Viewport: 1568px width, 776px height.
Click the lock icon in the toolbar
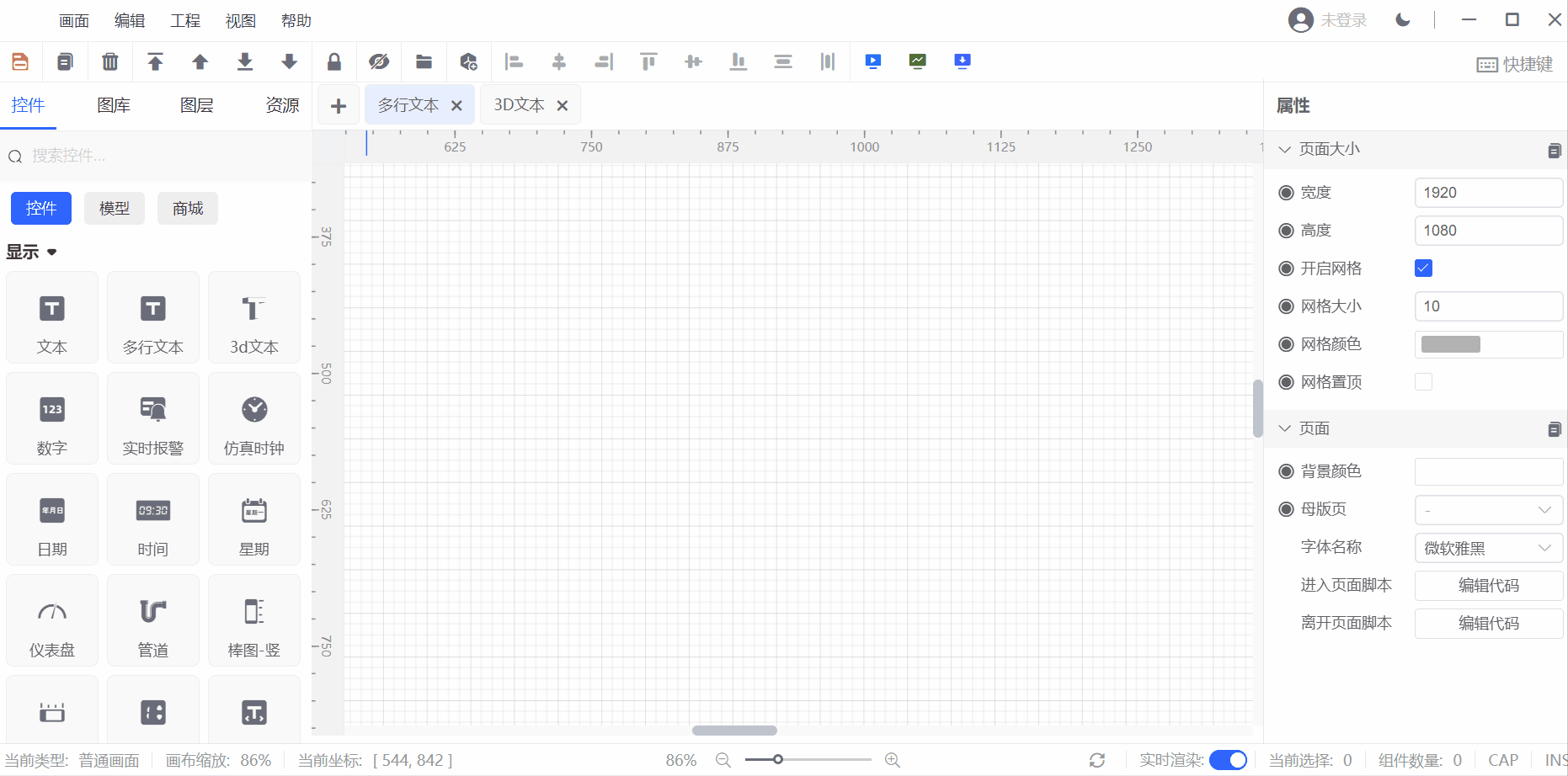click(x=334, y=61)
